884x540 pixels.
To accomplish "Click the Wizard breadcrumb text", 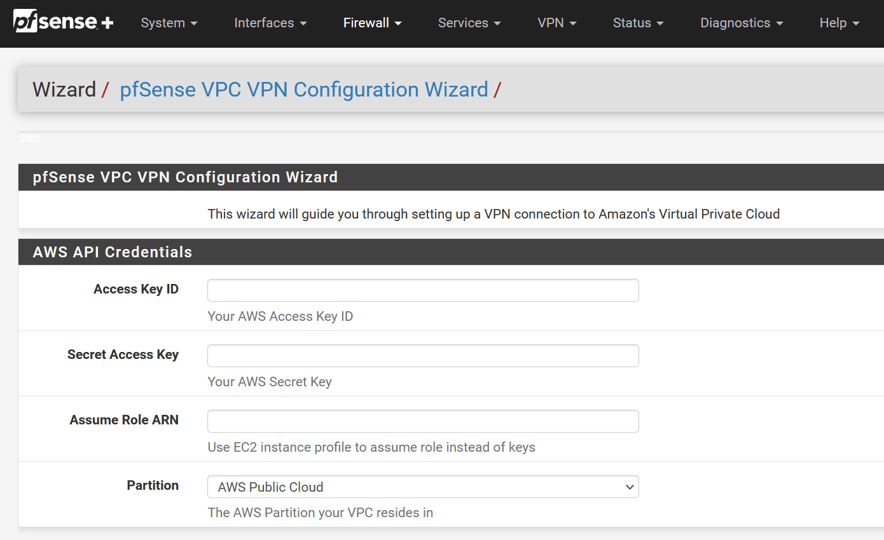I will (64, 90).
